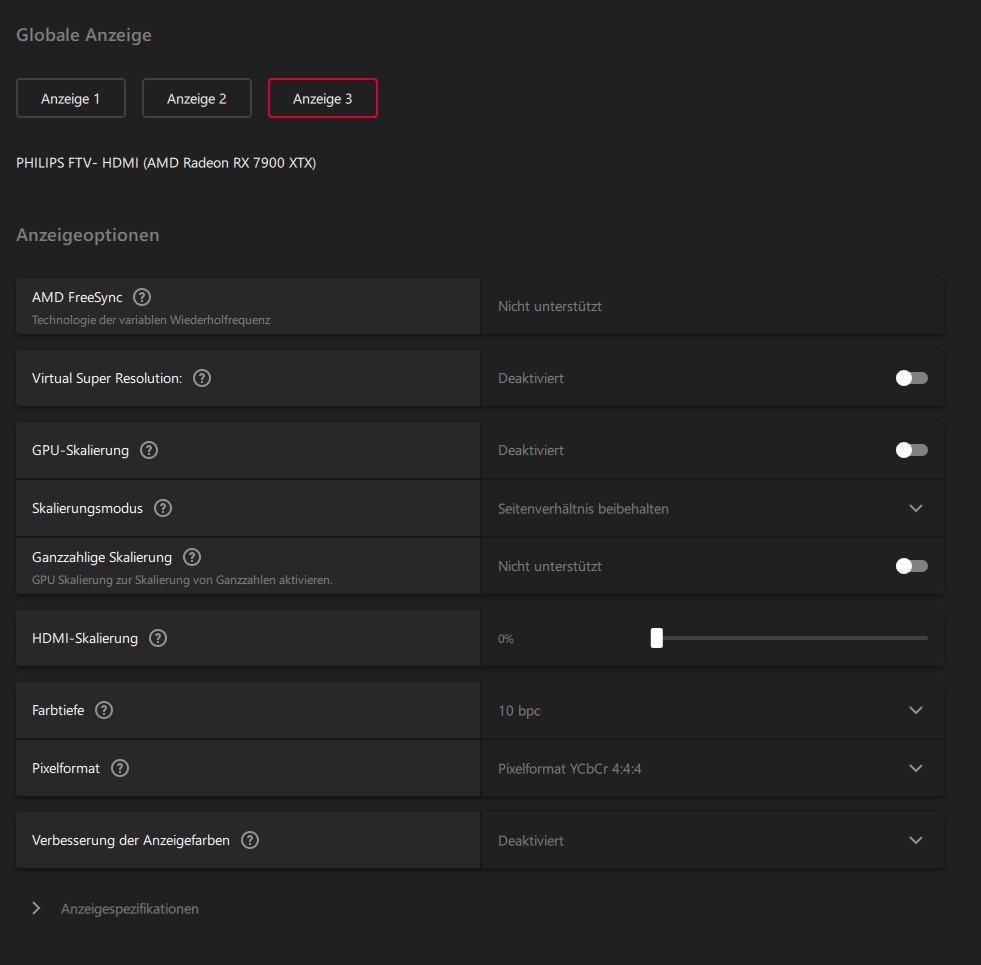
Task: Expand the Farbtiefe 10 bpc dropdown
Action: point(915,710)
